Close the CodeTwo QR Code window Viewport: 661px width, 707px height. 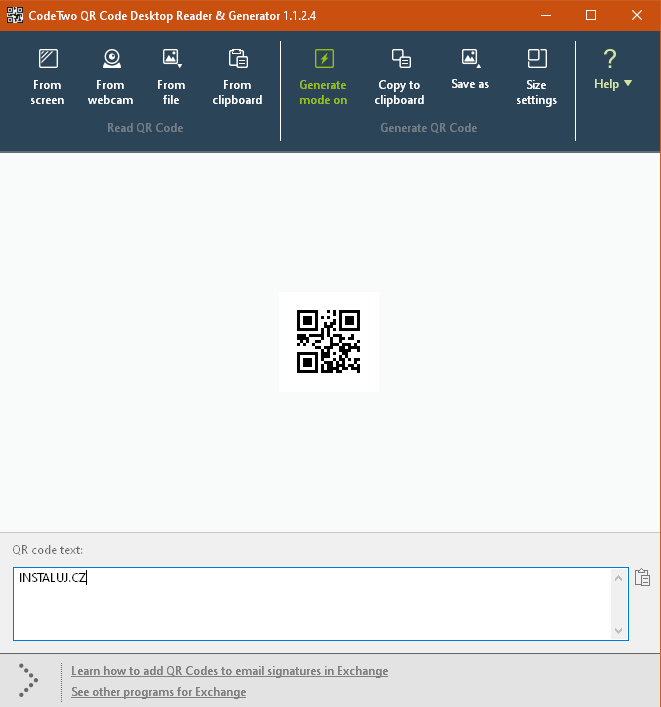pyautogui.click(x=637, y=15)
